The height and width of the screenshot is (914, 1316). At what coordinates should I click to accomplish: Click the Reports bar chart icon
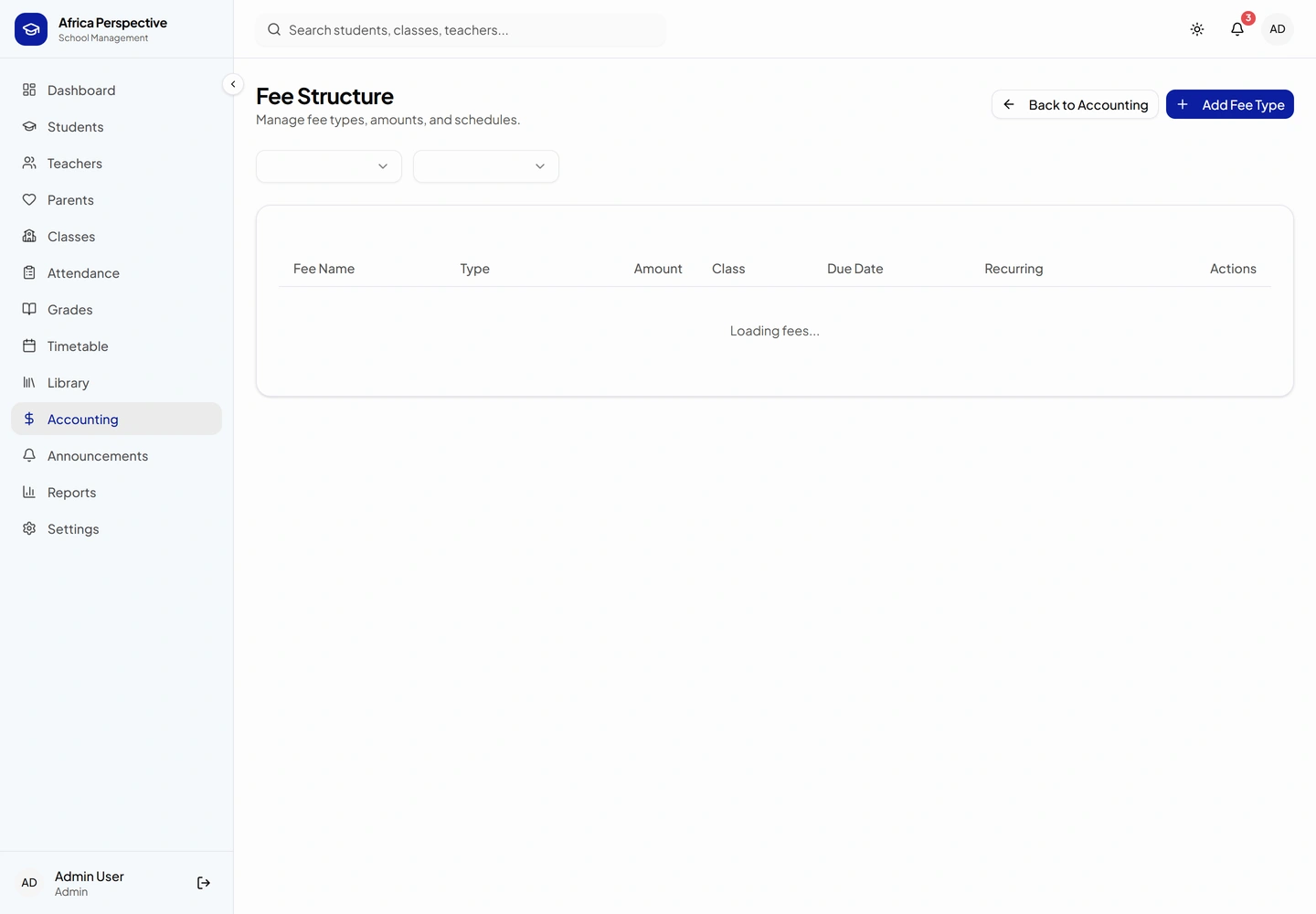pyautogui.click(x=29, y=492)
